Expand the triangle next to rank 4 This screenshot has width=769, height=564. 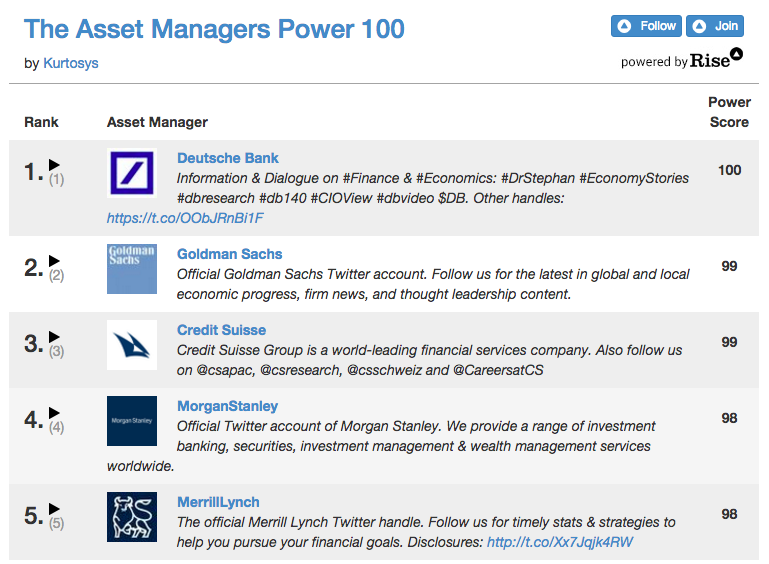pos(54,412)
